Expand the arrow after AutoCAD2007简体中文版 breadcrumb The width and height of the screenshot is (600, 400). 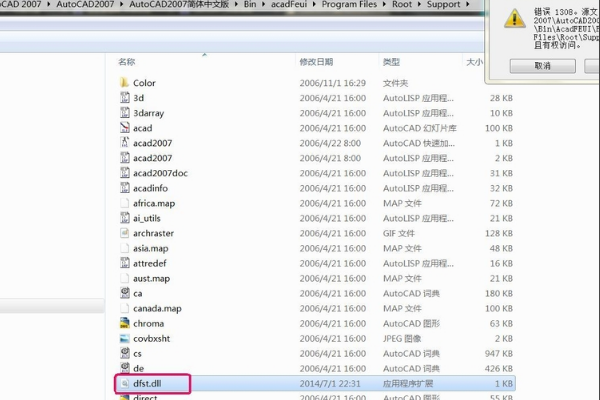tap(236, 4)
